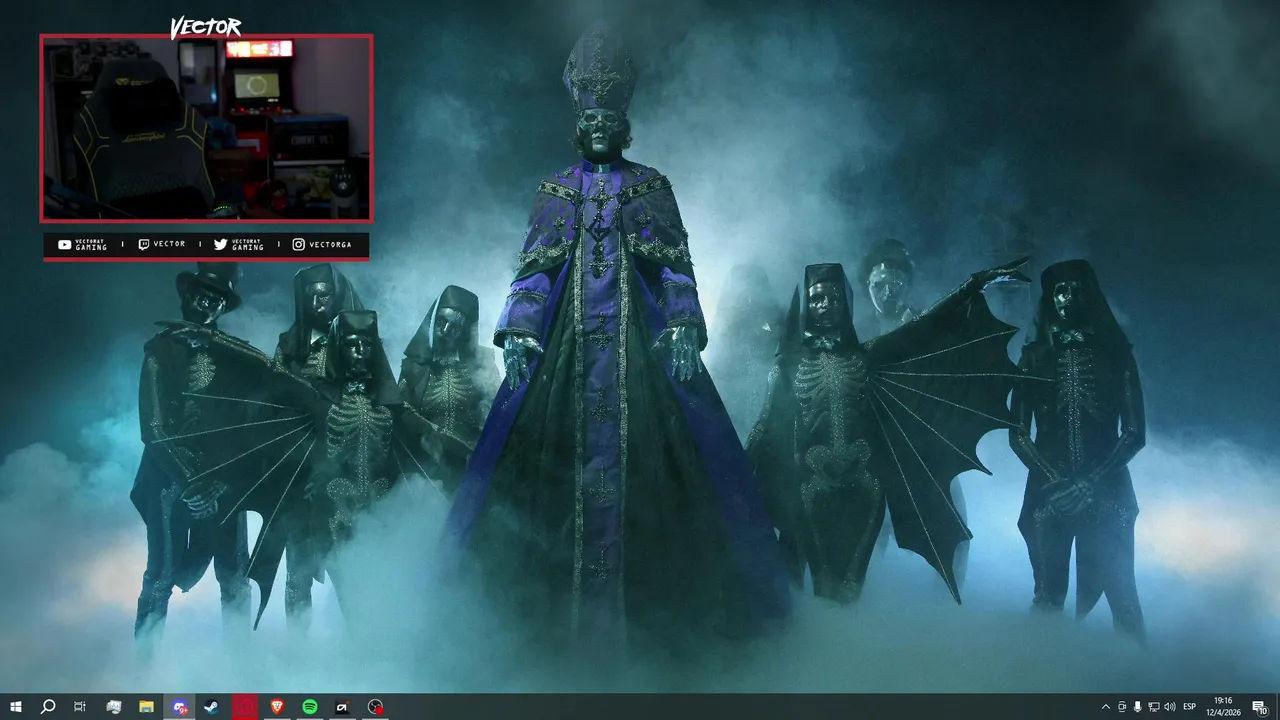1280x720 pixels.
Task: Open taskbar search magnifier
Action: pyautogui.click(x=47, y=707)
